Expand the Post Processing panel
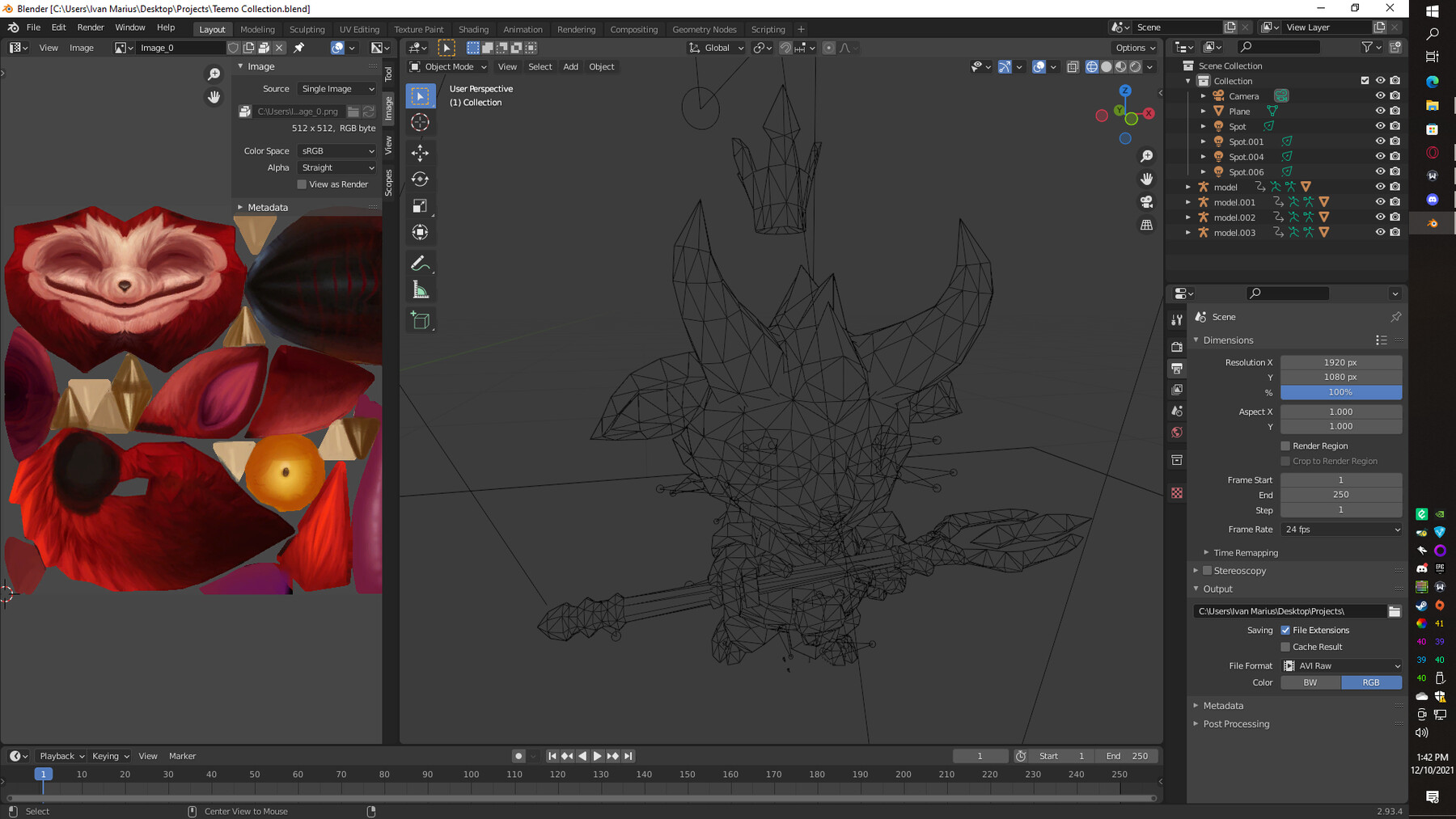Viewport: 1456px width, 819px height. coord(1236,724)
